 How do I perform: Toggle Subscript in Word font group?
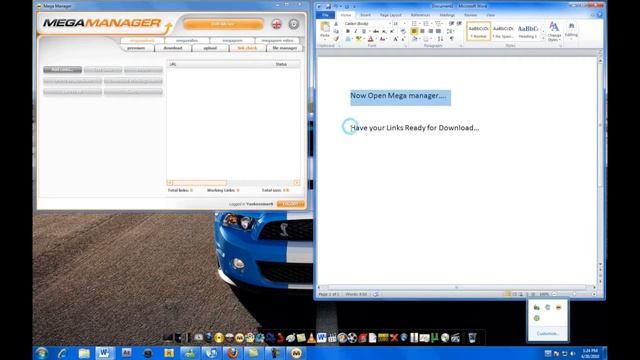[x=384, y=31]
